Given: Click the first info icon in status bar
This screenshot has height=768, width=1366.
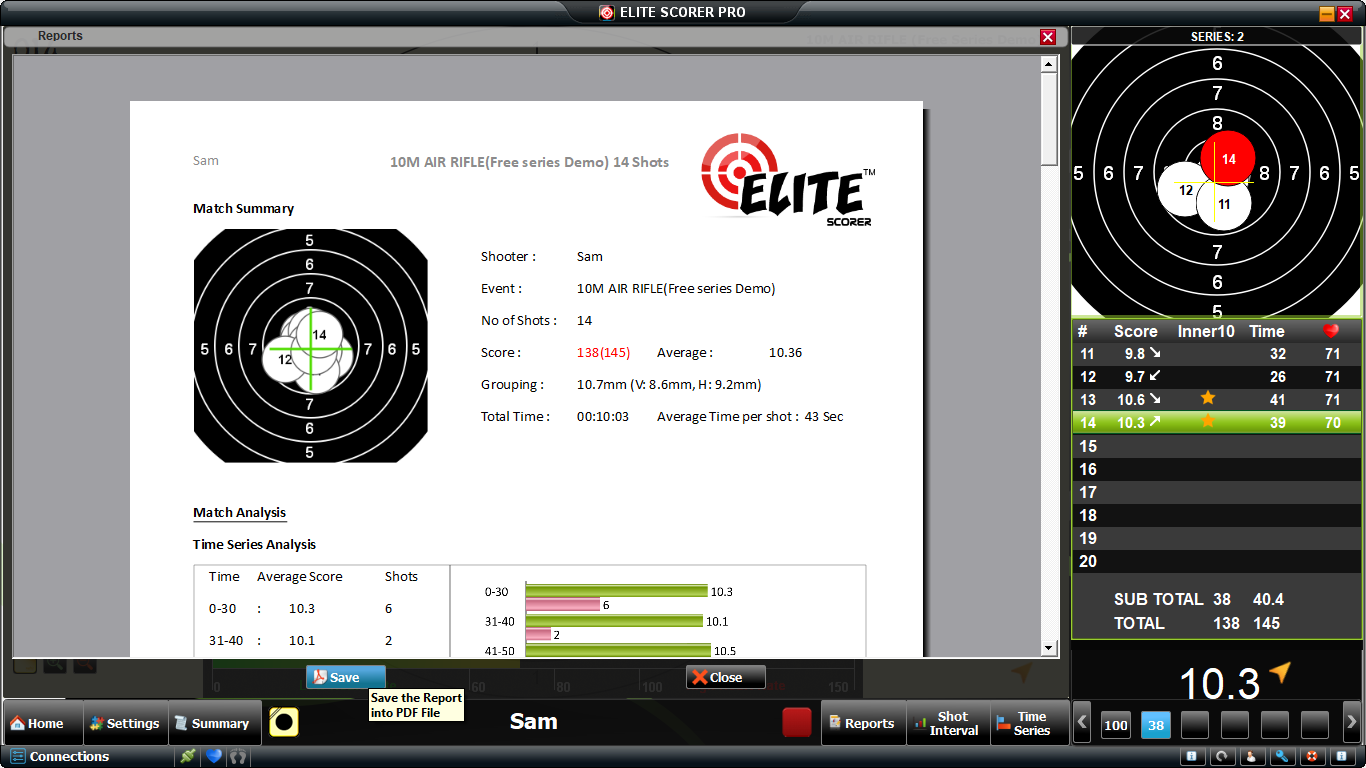Looking at the screenshot, I should point(1192,756).
